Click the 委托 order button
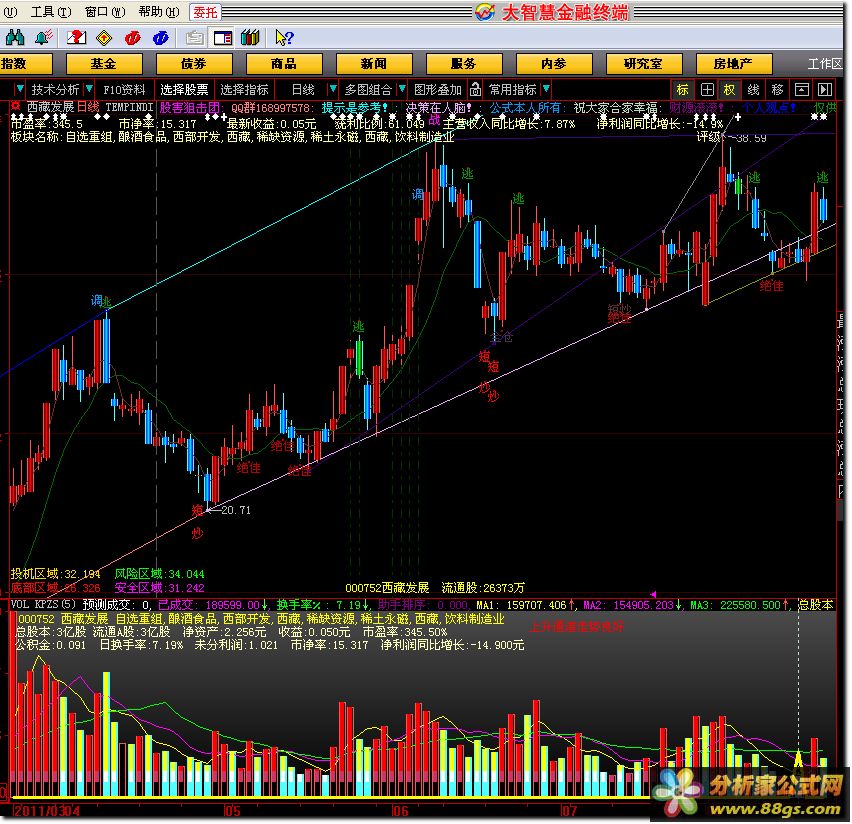 coord(205,12)
